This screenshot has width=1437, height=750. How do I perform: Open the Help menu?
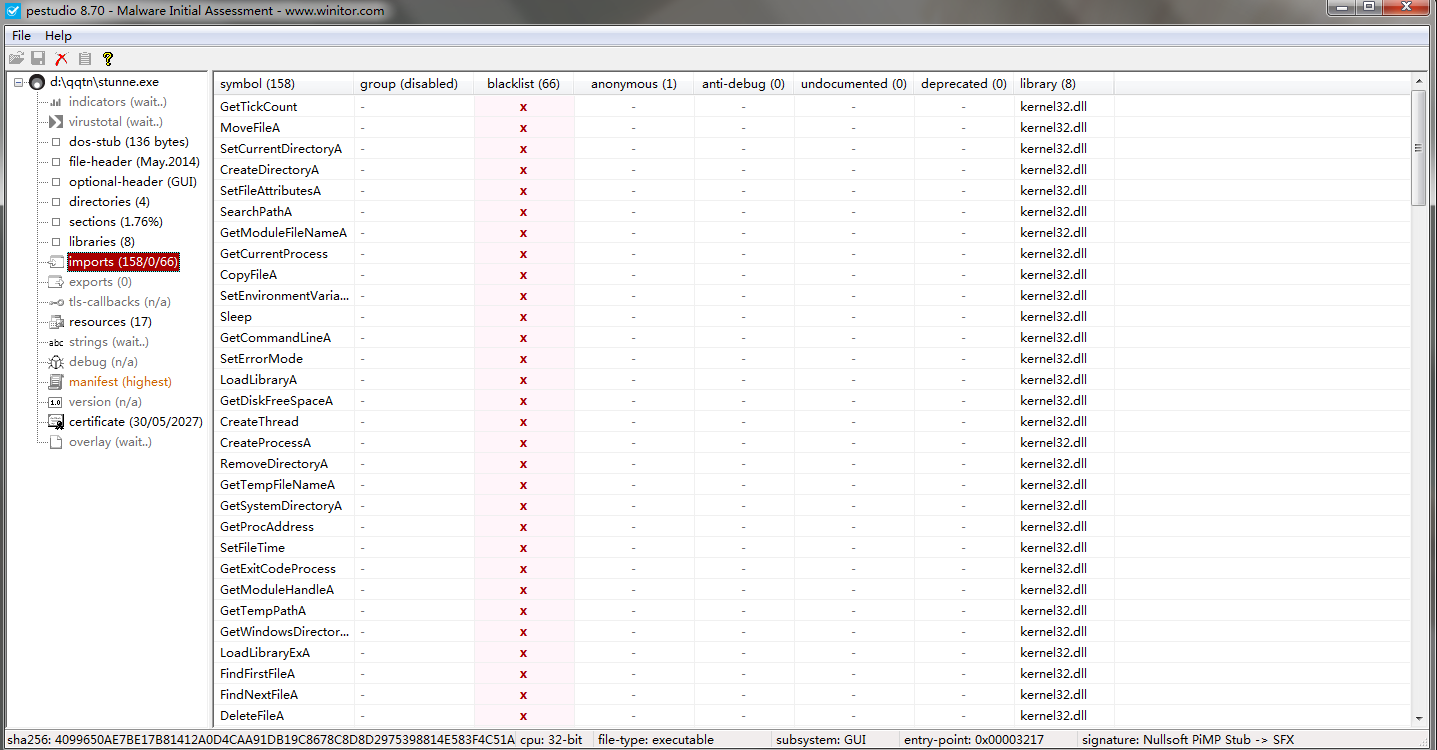[58, 36]
